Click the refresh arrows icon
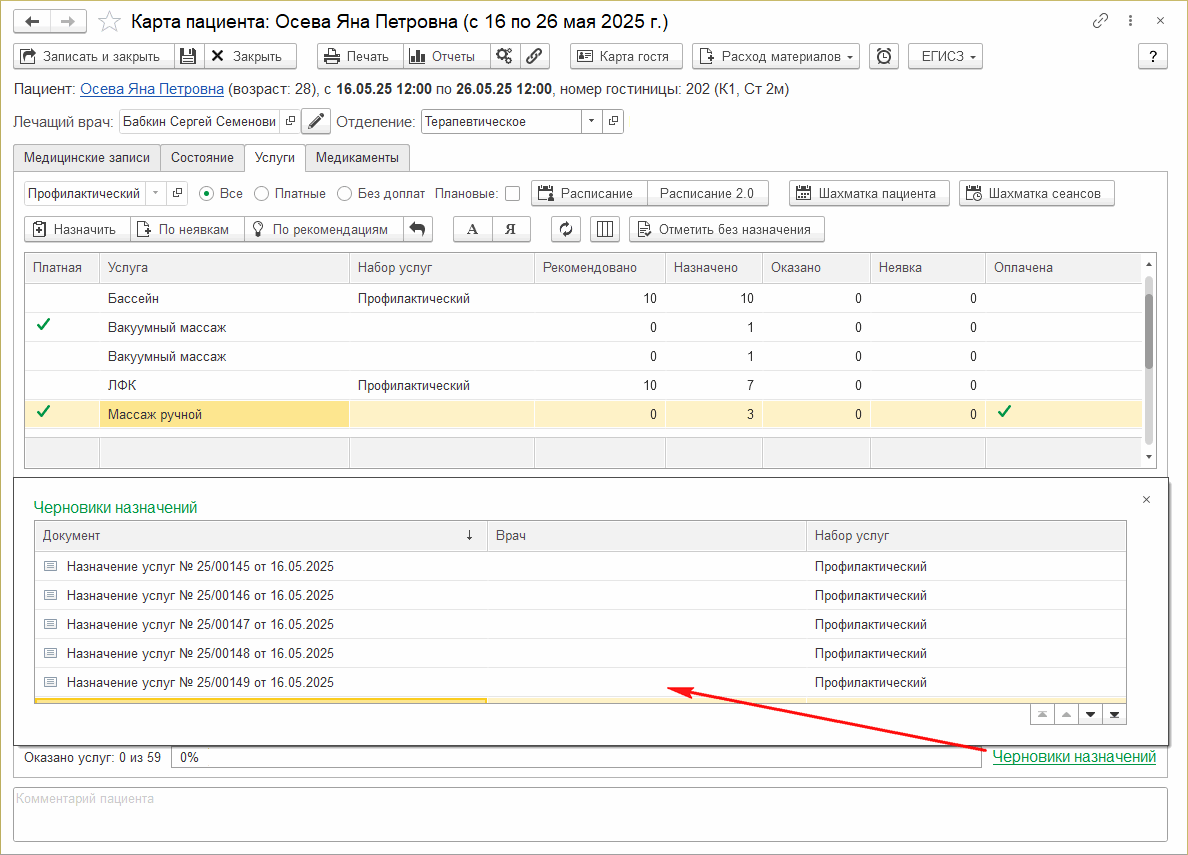 pos(566,229)
